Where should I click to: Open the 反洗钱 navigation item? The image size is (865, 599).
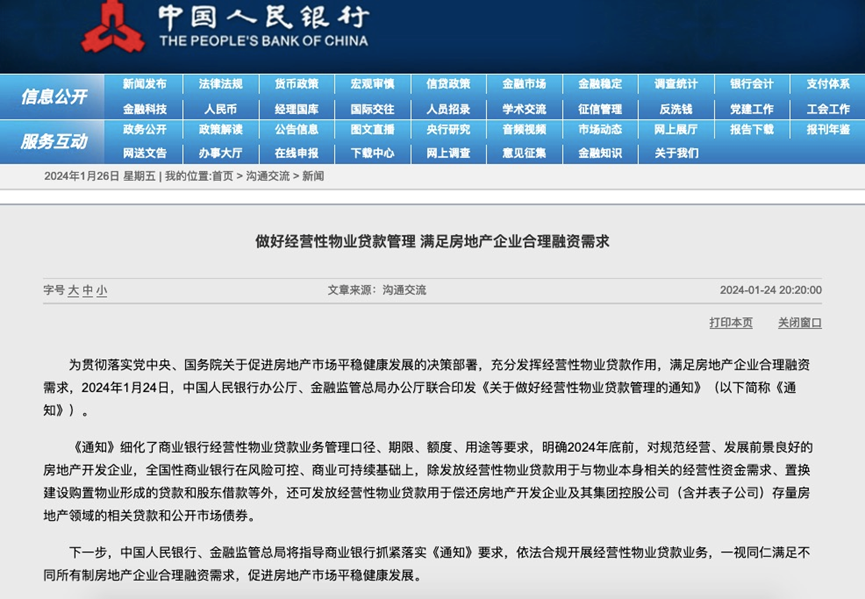[676, 109]
